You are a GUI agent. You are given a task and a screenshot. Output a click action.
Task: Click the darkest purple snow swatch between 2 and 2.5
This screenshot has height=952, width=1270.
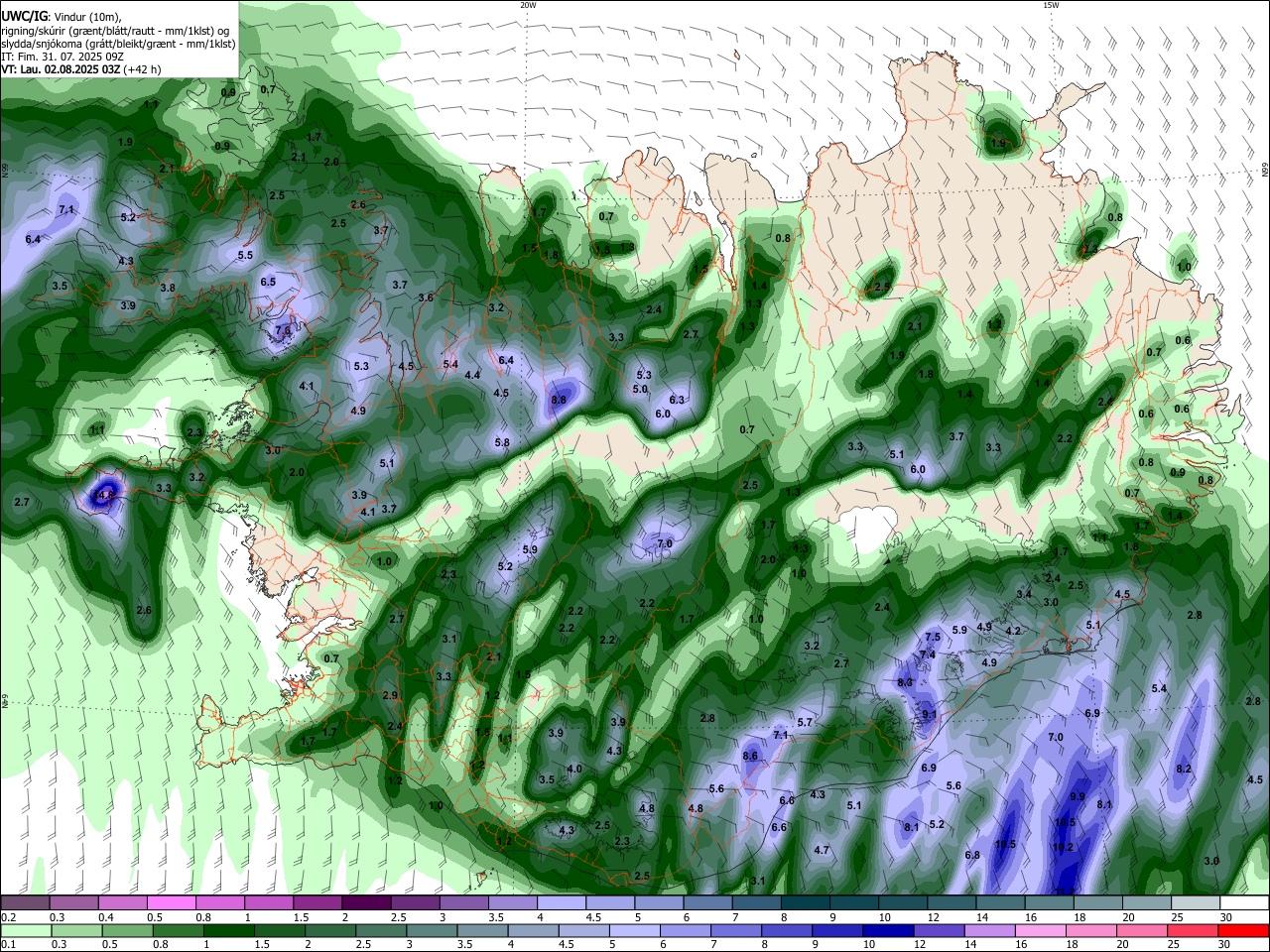[x=365, y=903]
